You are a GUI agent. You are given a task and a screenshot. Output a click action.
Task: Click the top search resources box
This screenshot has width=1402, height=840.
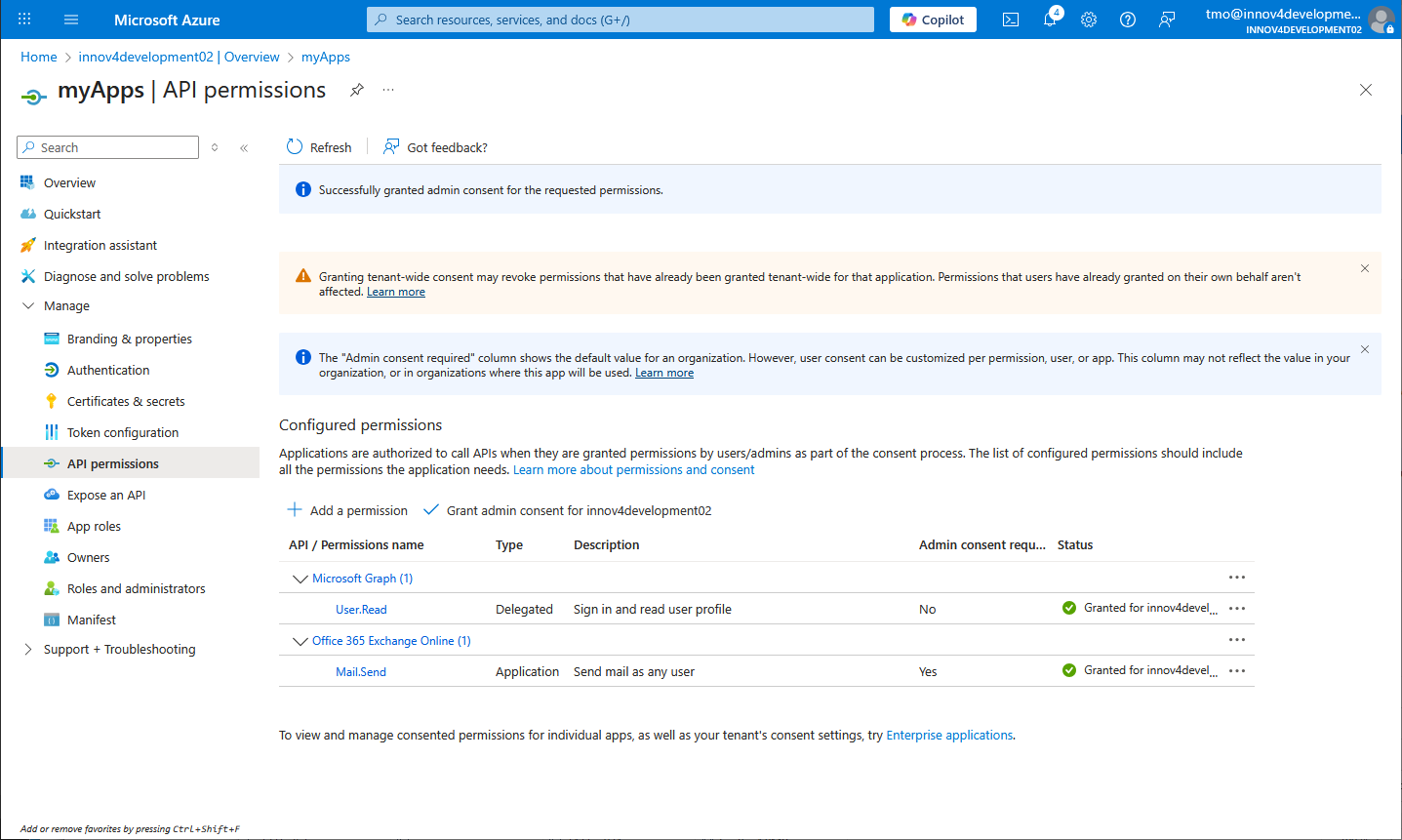click(x=621, y=20)
